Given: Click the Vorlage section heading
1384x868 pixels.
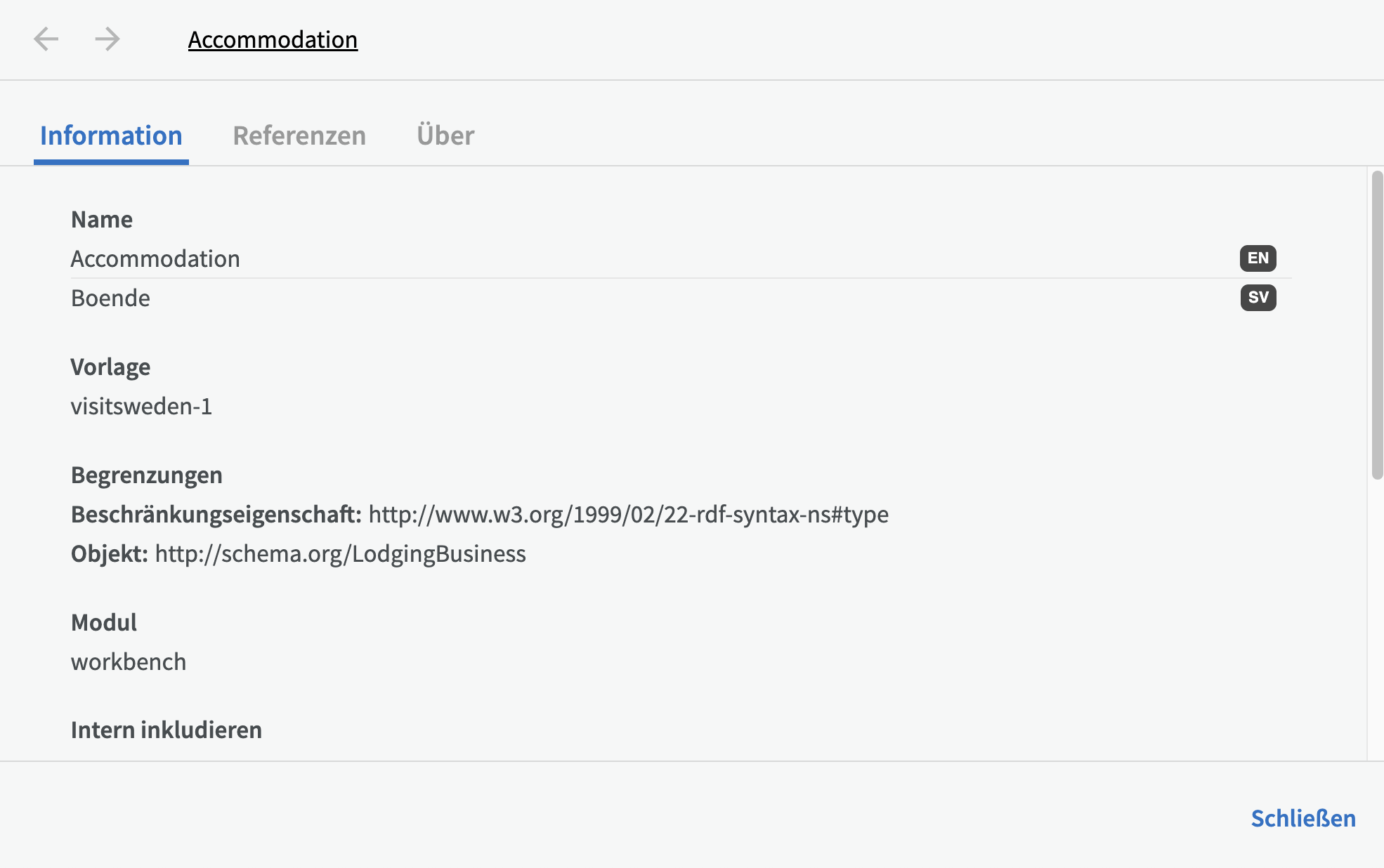Looking at the screenshot, I should click(x=110, y=367).
